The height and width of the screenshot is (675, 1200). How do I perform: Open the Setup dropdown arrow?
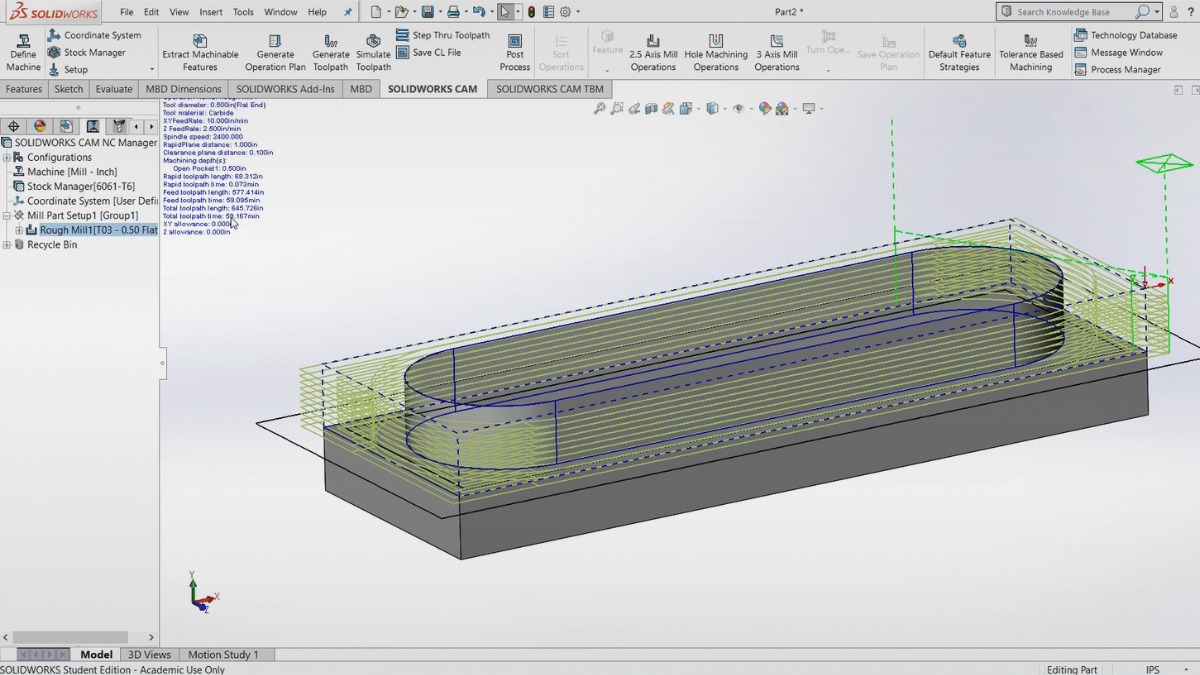(x=152, y=70)
